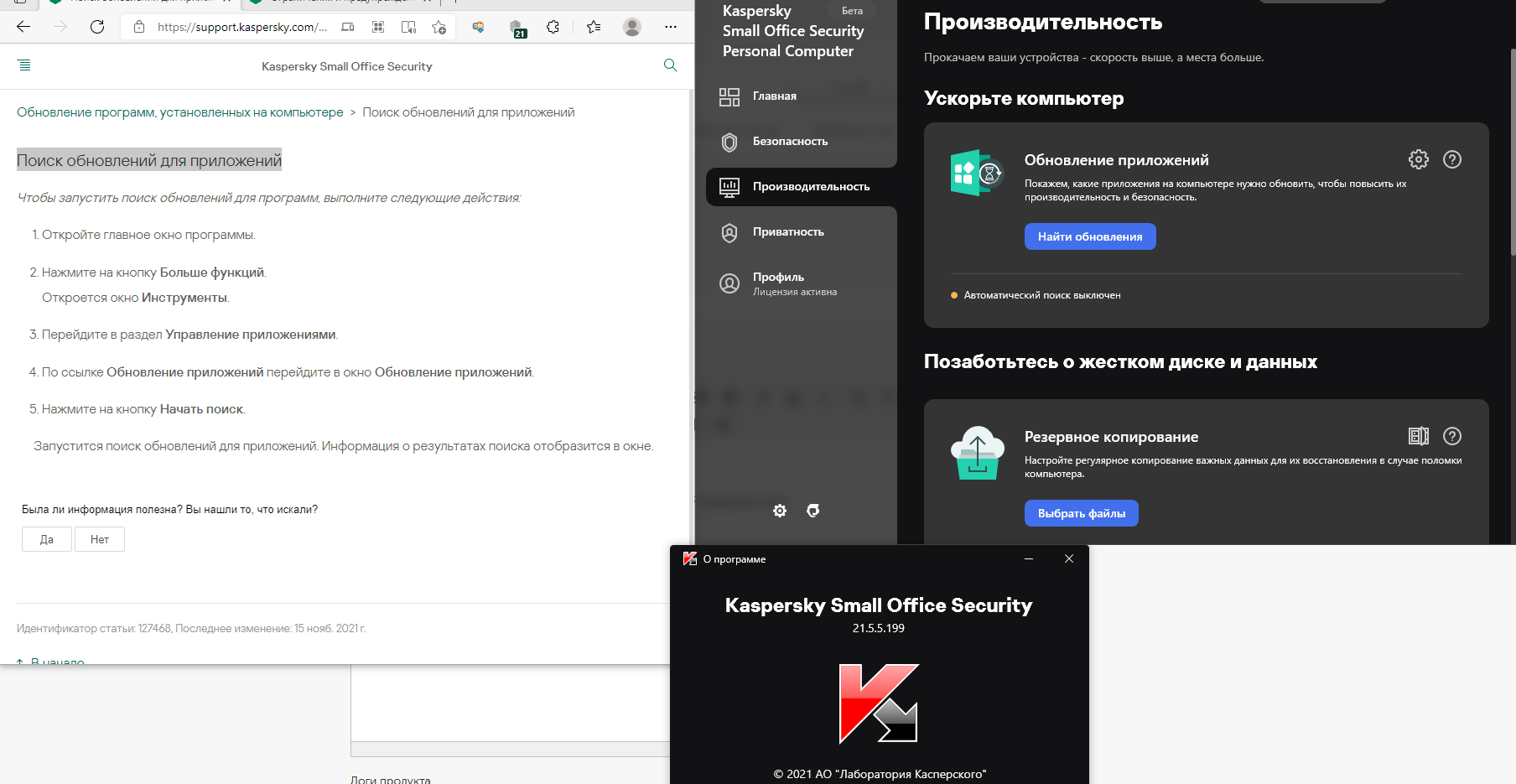Open the help table of contents menu
Viewport: 1516px width, 784px height.
[x=24, y=65]
